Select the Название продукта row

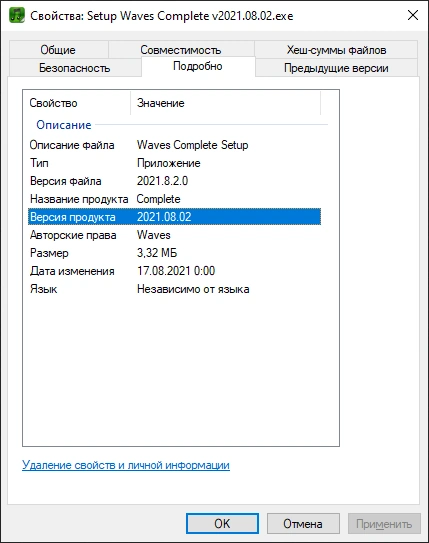(175, 199)
